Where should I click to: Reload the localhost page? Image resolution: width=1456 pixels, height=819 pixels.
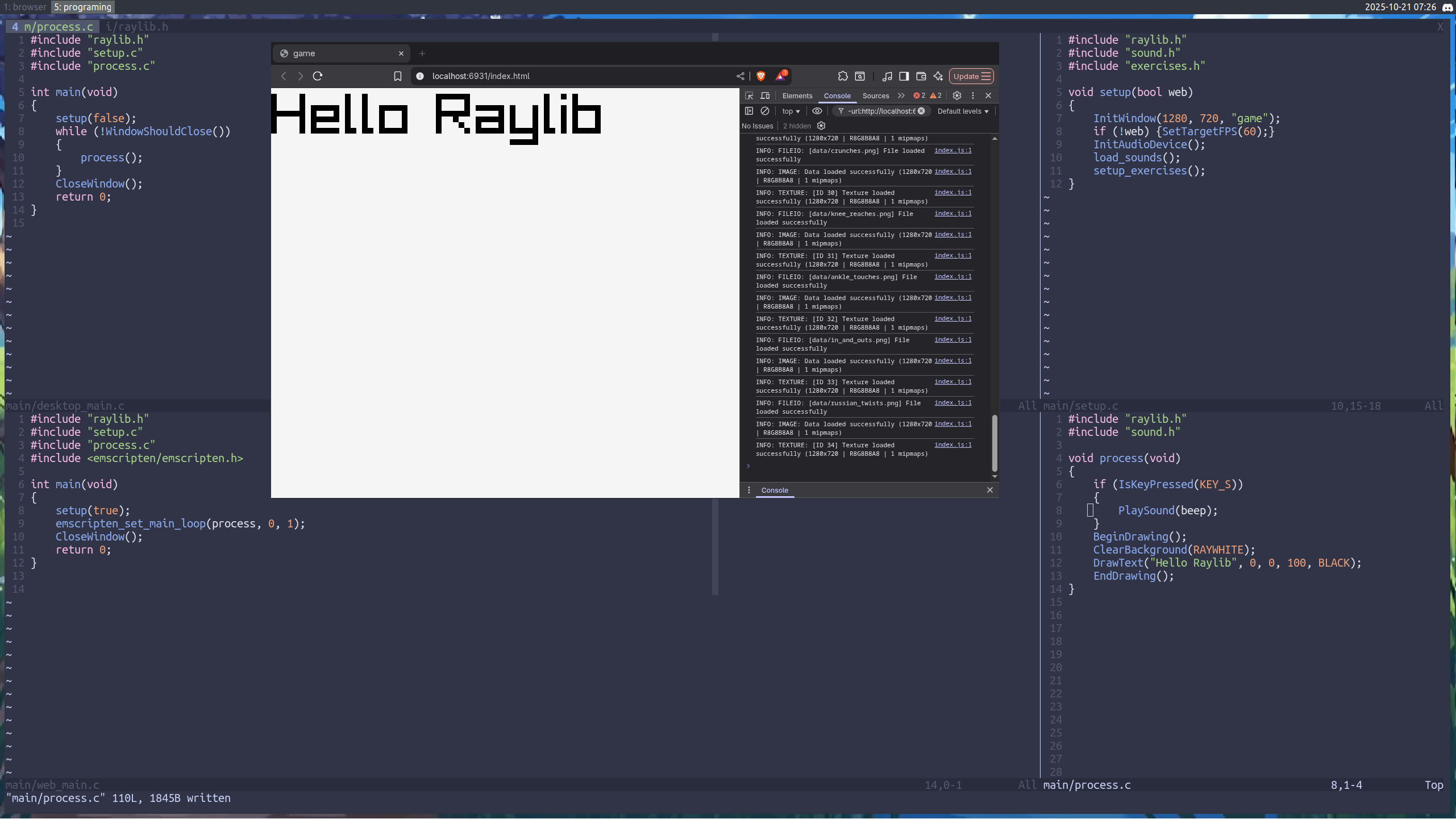point(318,76)
